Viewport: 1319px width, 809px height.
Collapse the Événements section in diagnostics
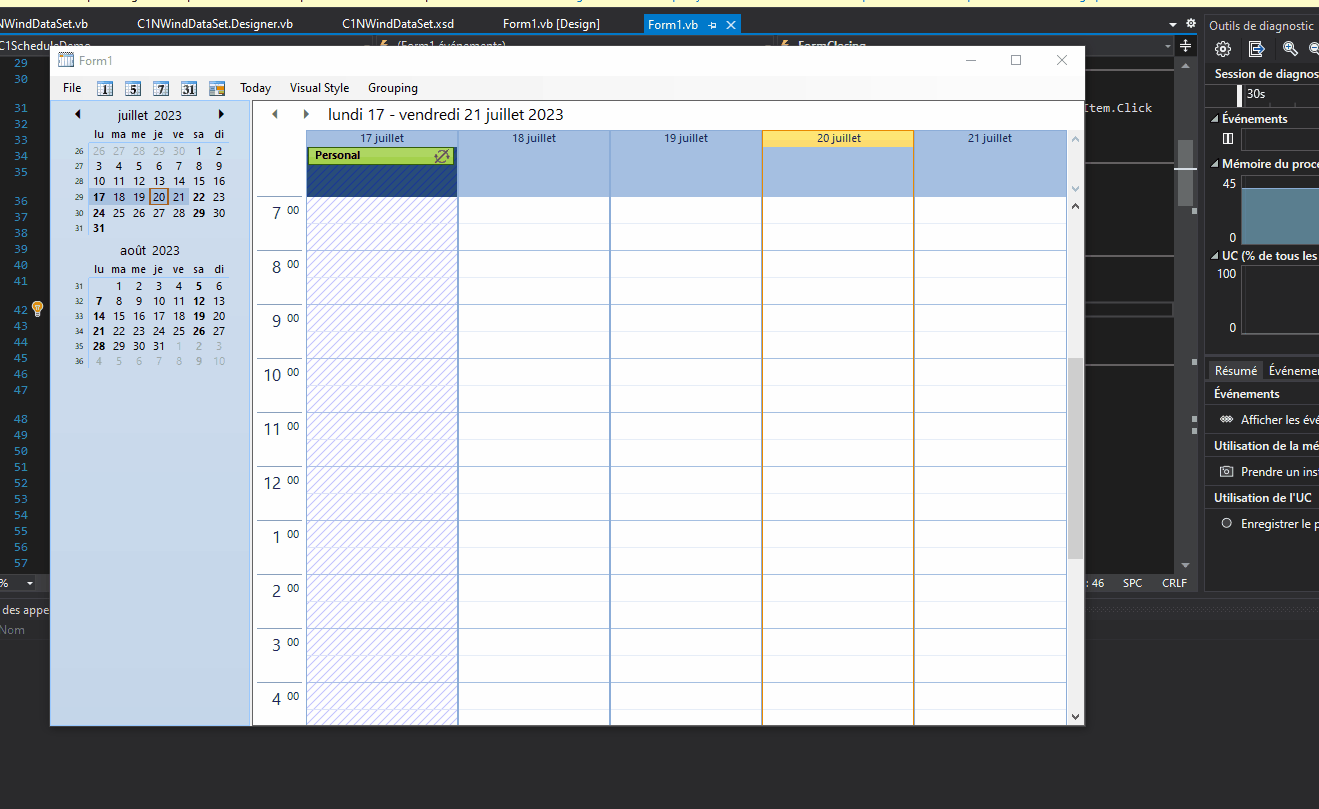point(1215,119)
